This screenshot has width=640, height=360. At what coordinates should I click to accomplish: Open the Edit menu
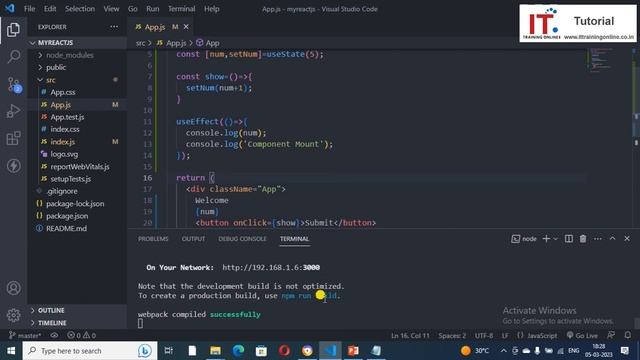50,9
